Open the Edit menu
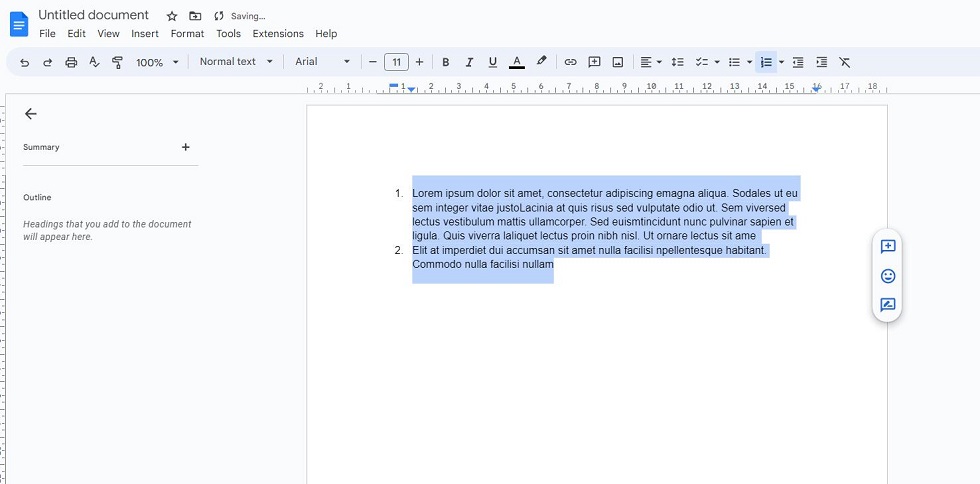Image resolution: width=980 pixels, height=484 pixels. (76, 34)
